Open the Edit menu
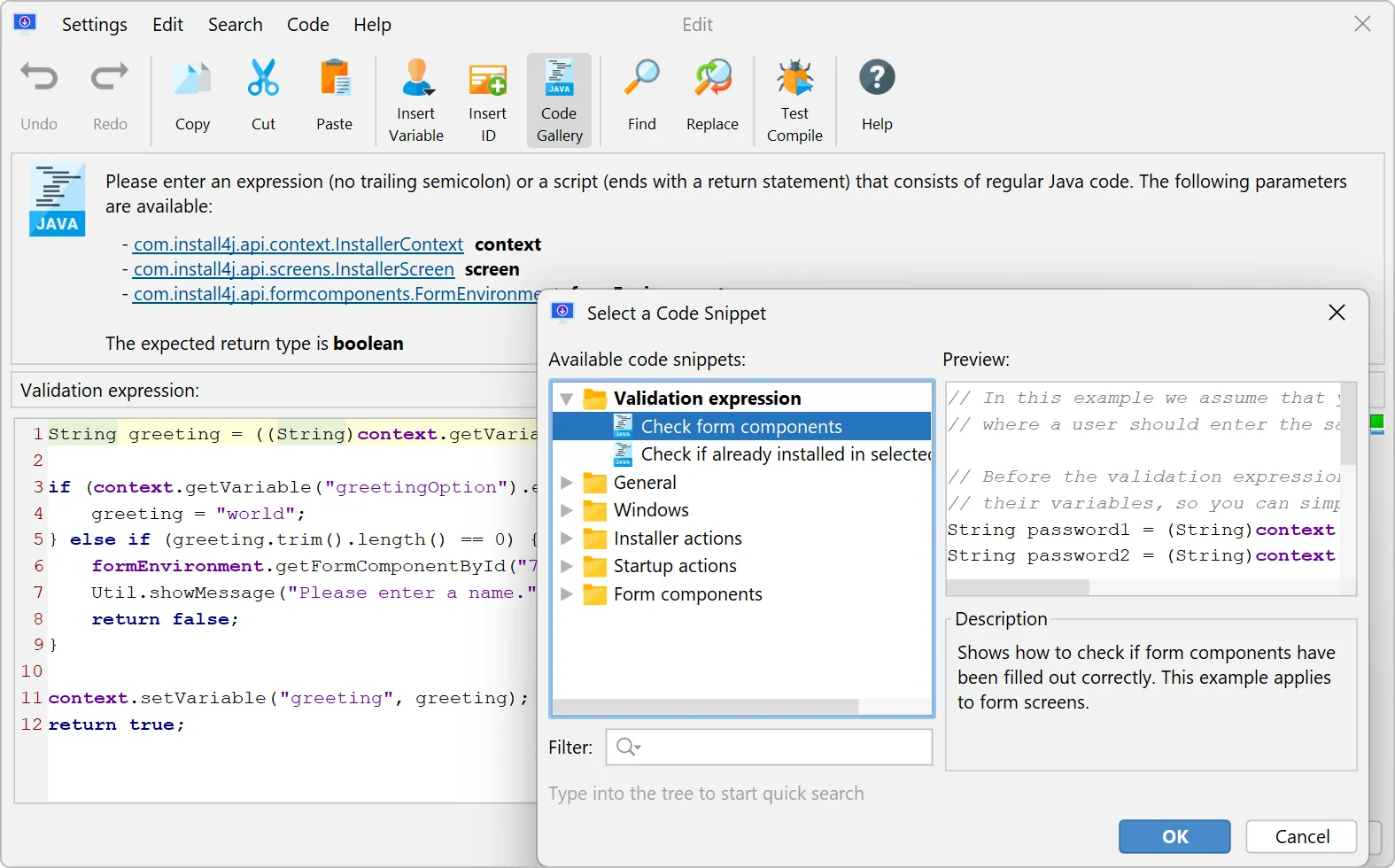1395x868 pixels. pos(167,25)
